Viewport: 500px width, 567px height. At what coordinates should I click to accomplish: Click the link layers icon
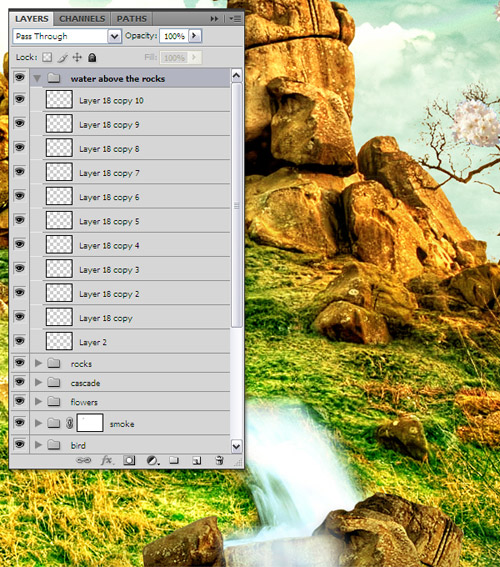84,460
